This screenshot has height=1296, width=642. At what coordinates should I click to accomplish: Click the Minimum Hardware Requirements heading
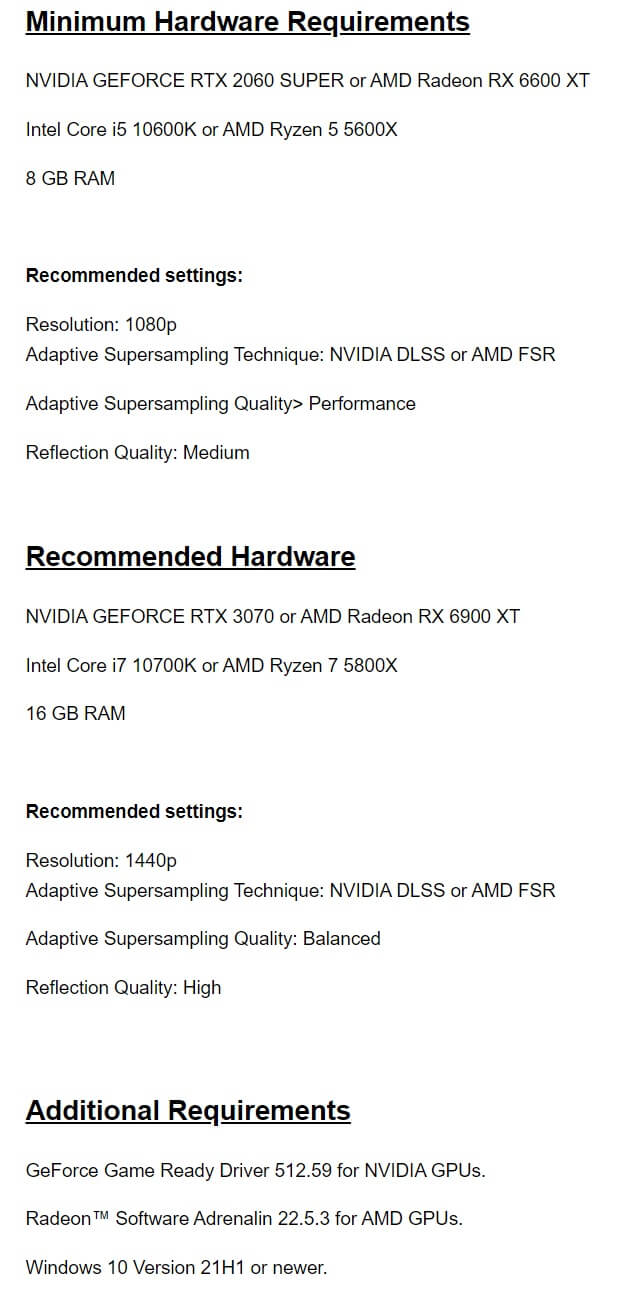tap(247, 21)
